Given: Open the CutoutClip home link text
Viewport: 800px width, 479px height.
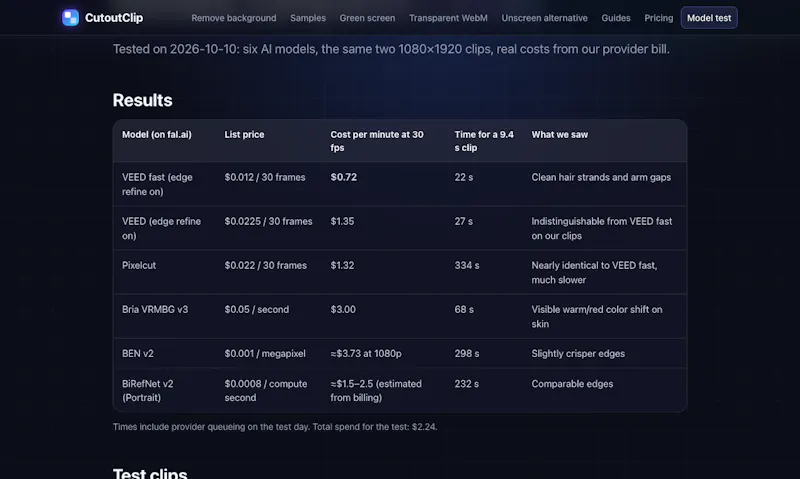Looking at the screenshot, I should tap(114, 18).
